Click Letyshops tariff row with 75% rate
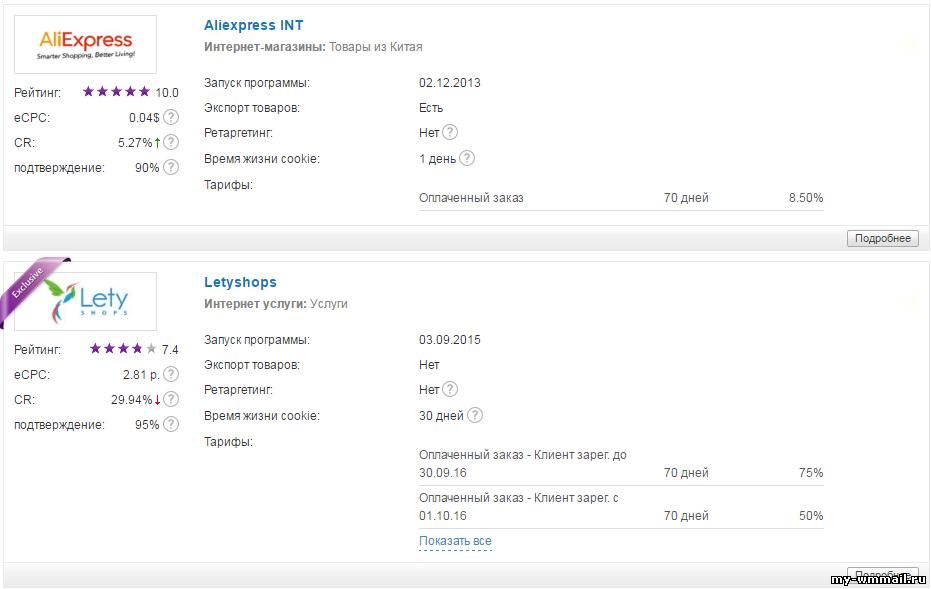Screen dimensions: 931x589 [x=621, y=464]
